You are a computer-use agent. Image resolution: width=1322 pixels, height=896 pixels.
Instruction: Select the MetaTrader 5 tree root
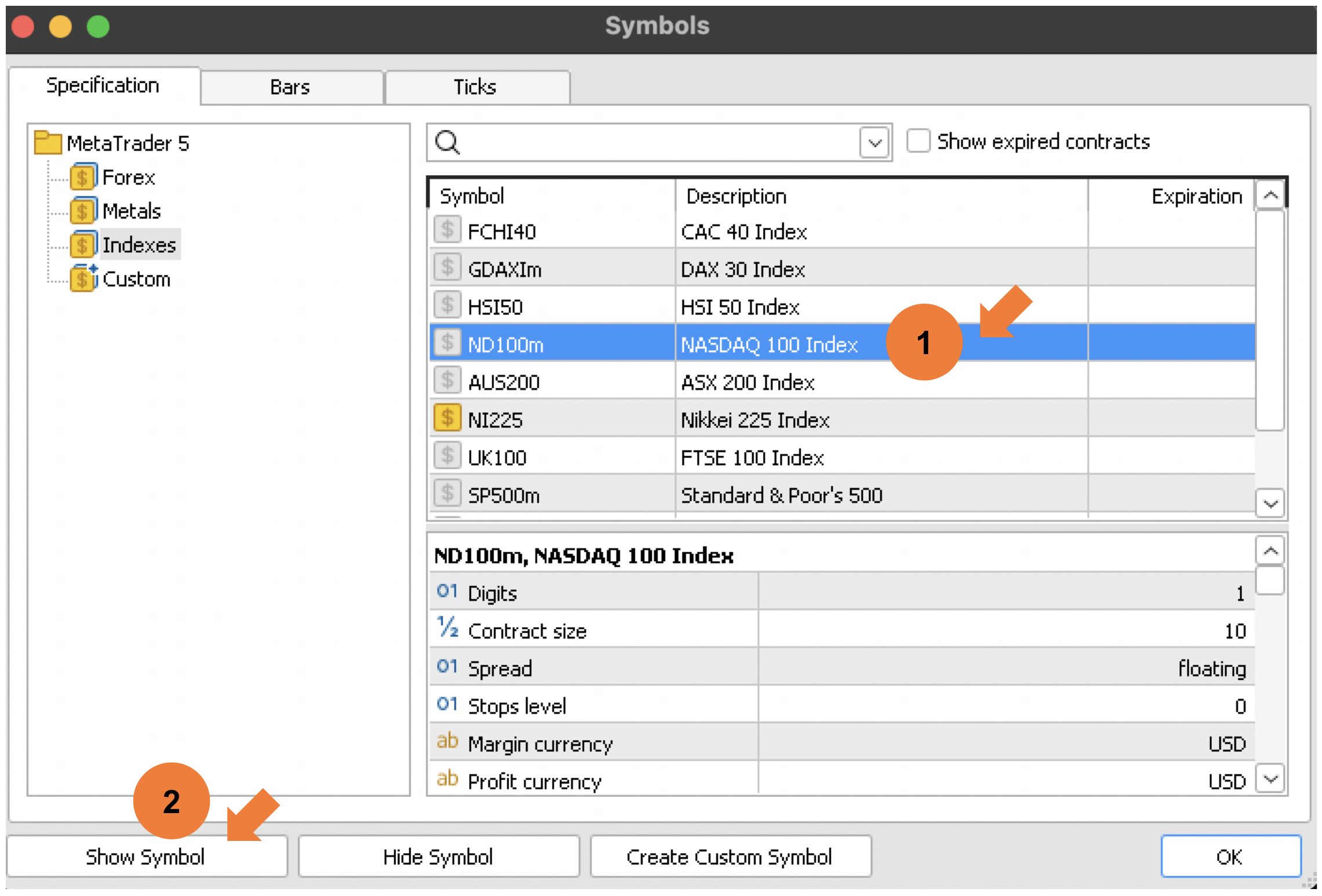tap(128, 143)
